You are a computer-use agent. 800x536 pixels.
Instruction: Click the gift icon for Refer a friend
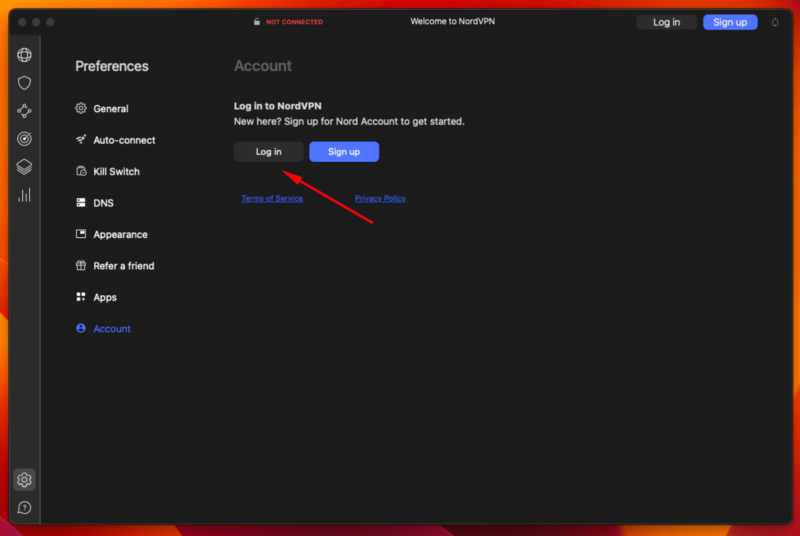[x=81, y=265]
